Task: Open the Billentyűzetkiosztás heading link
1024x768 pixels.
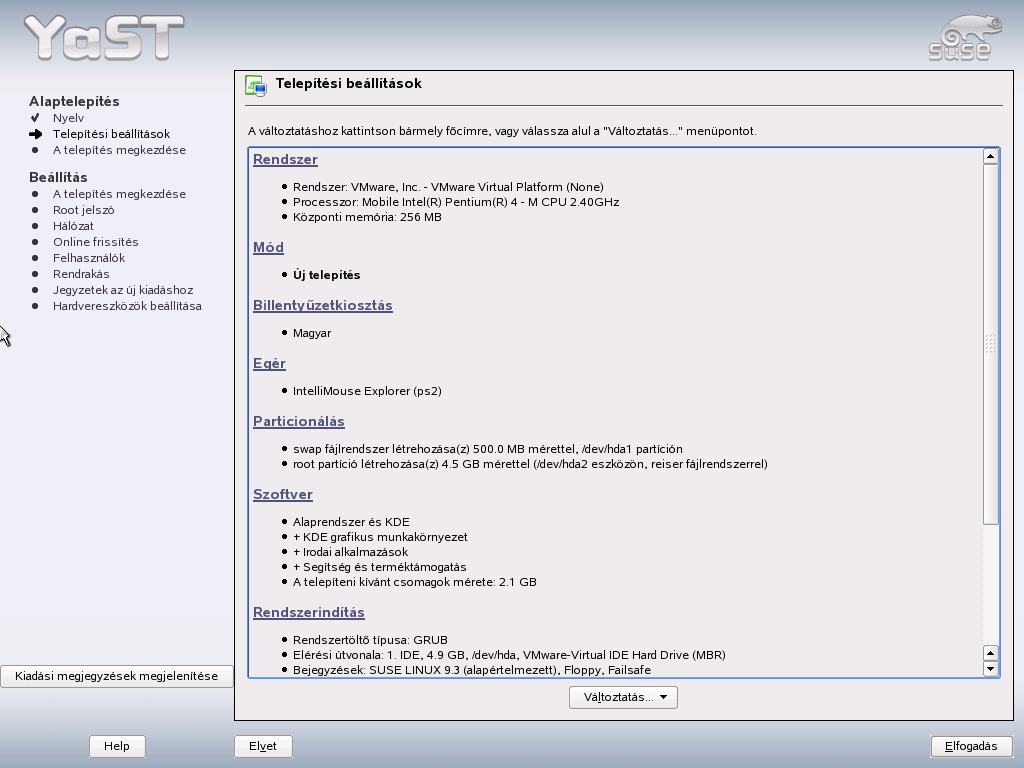Action: [x=323, y=305]
